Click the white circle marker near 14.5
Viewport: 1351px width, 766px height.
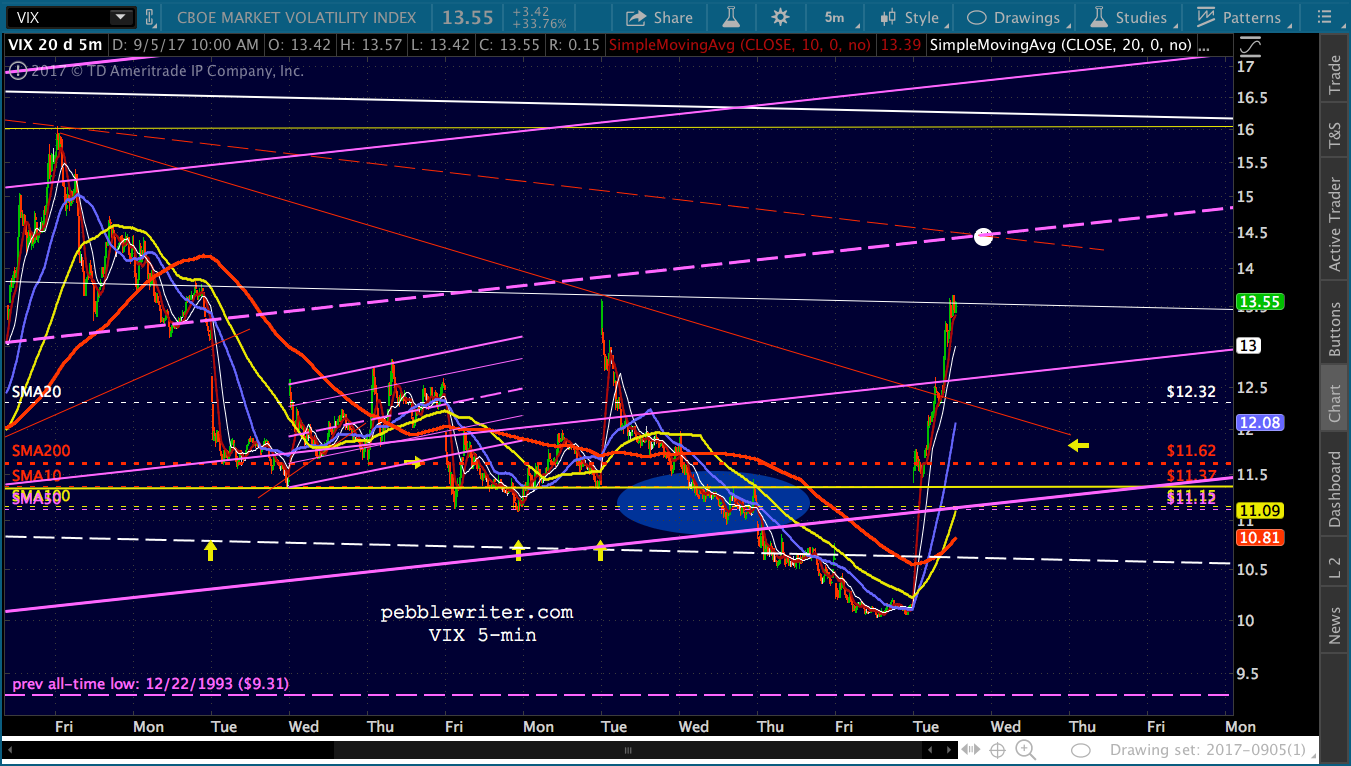[x=983, y=236]
